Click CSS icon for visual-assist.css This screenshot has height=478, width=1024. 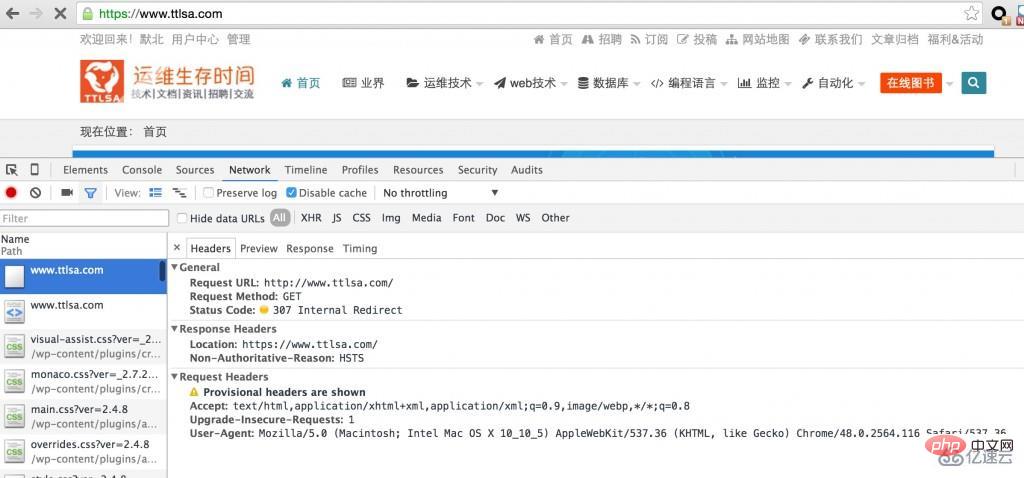[x=14, y=347]
